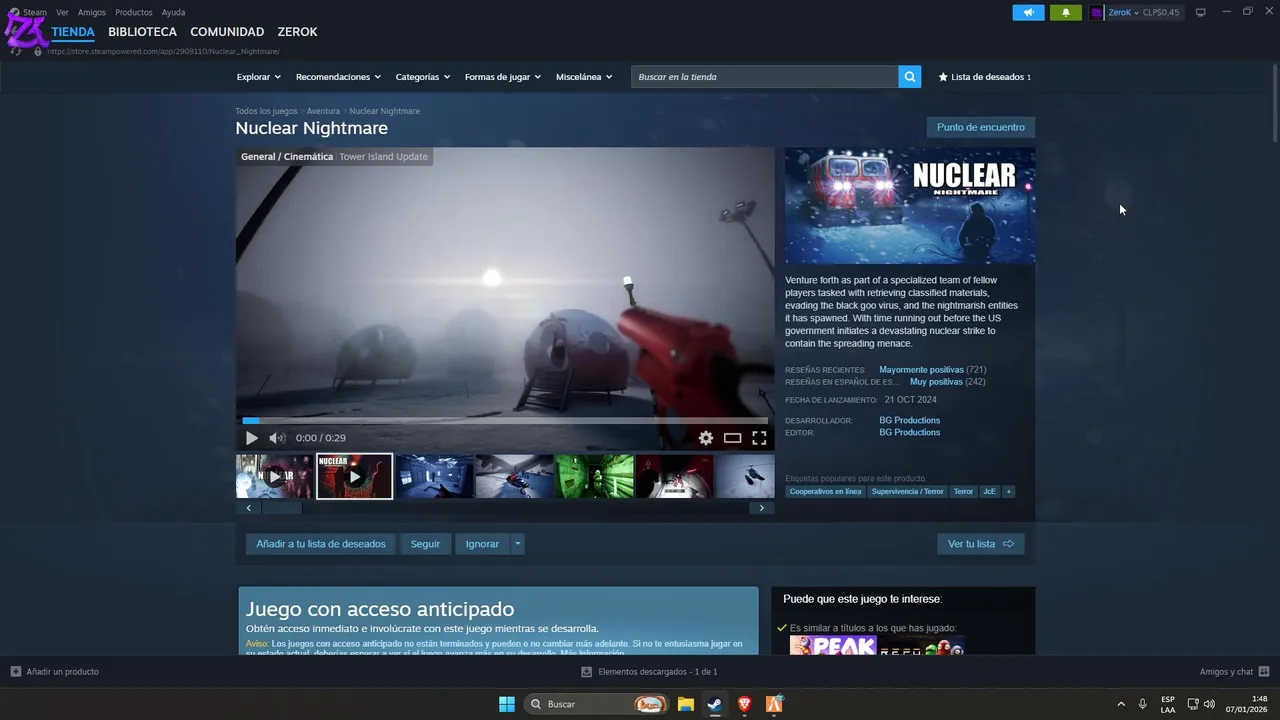This screenshot has width=1280, height=720.
Task: Switch to the COMUNIDAD tab
Action: click(x=227, y=32)
